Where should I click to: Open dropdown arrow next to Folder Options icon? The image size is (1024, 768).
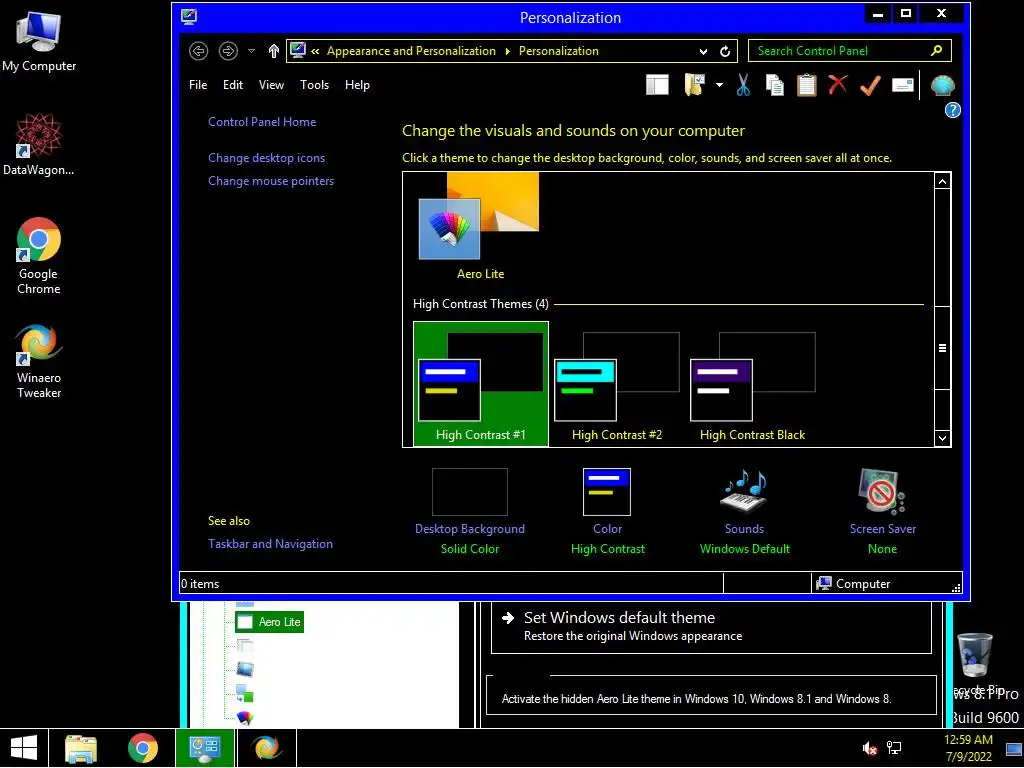[719, 85]
